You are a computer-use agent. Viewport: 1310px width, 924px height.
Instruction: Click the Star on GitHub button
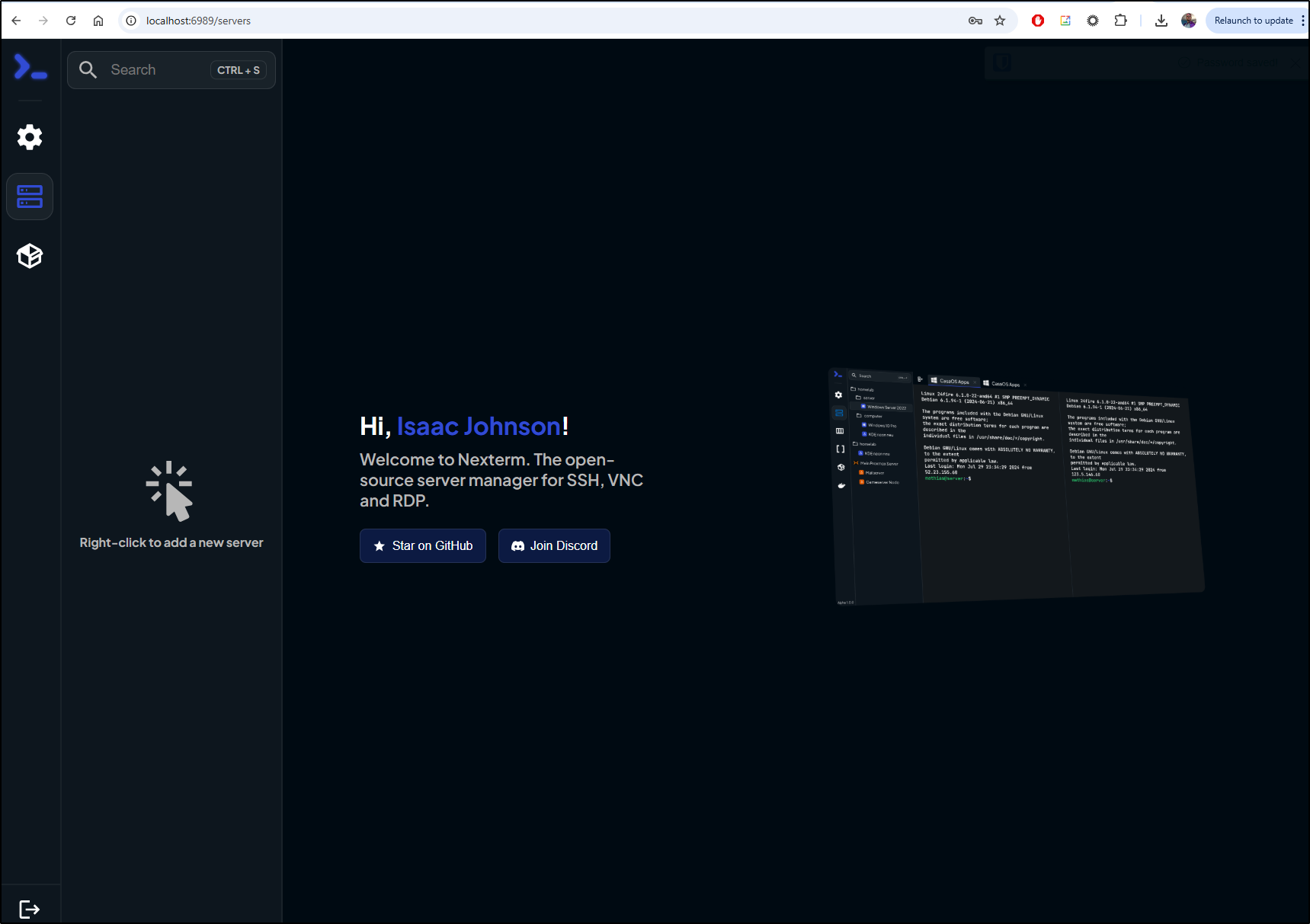pyautogui.click(x=423, y=545)
